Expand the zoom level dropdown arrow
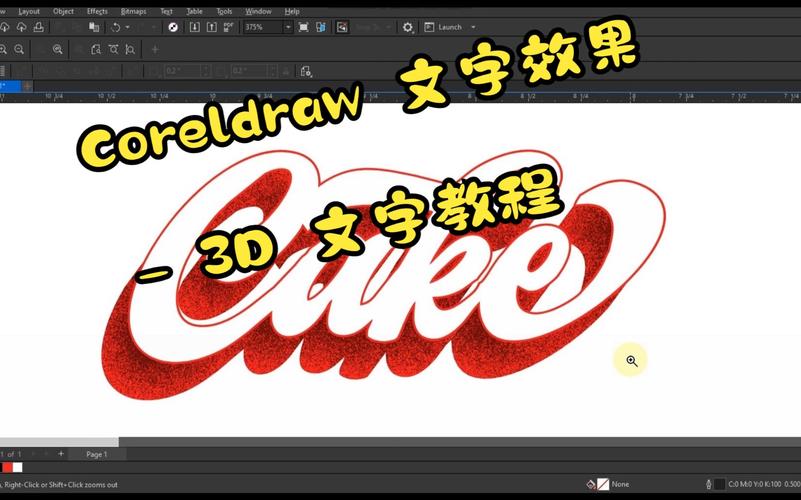The image size is (801, 500). coord(288,27)
